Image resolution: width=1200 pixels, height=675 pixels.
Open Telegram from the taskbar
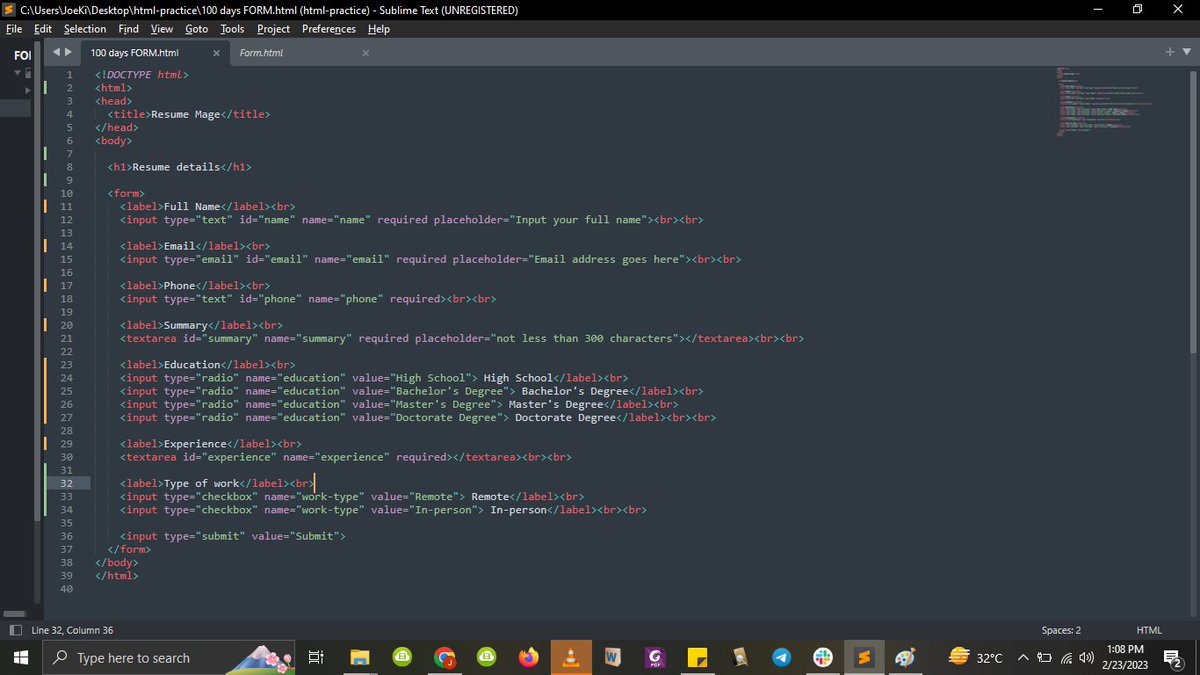click(781, 657)
